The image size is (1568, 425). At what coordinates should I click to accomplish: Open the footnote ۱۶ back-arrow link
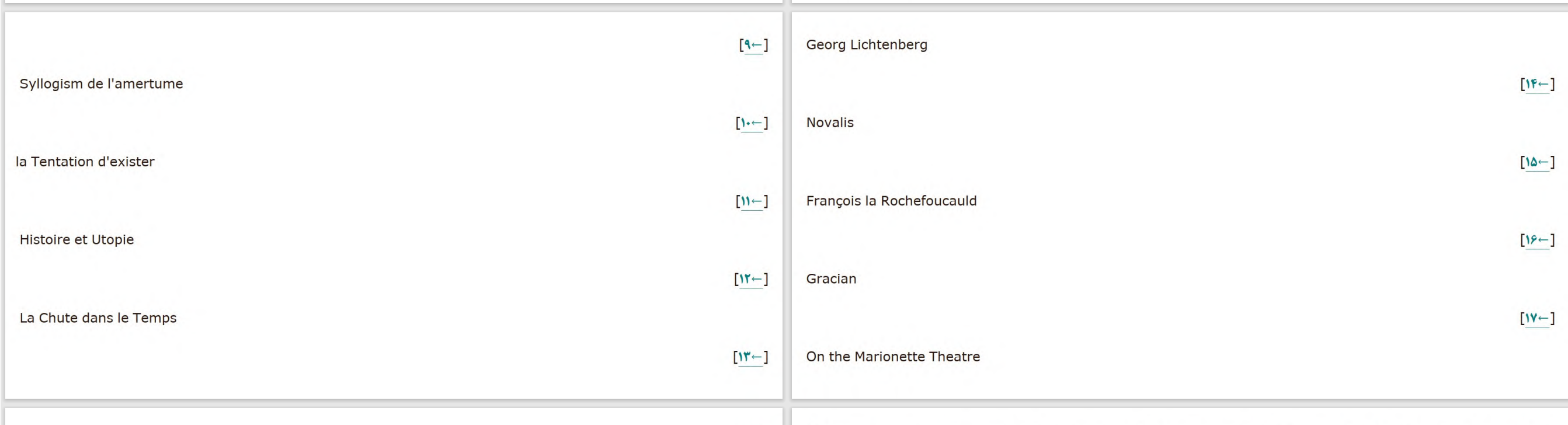tap(1538, 240)
